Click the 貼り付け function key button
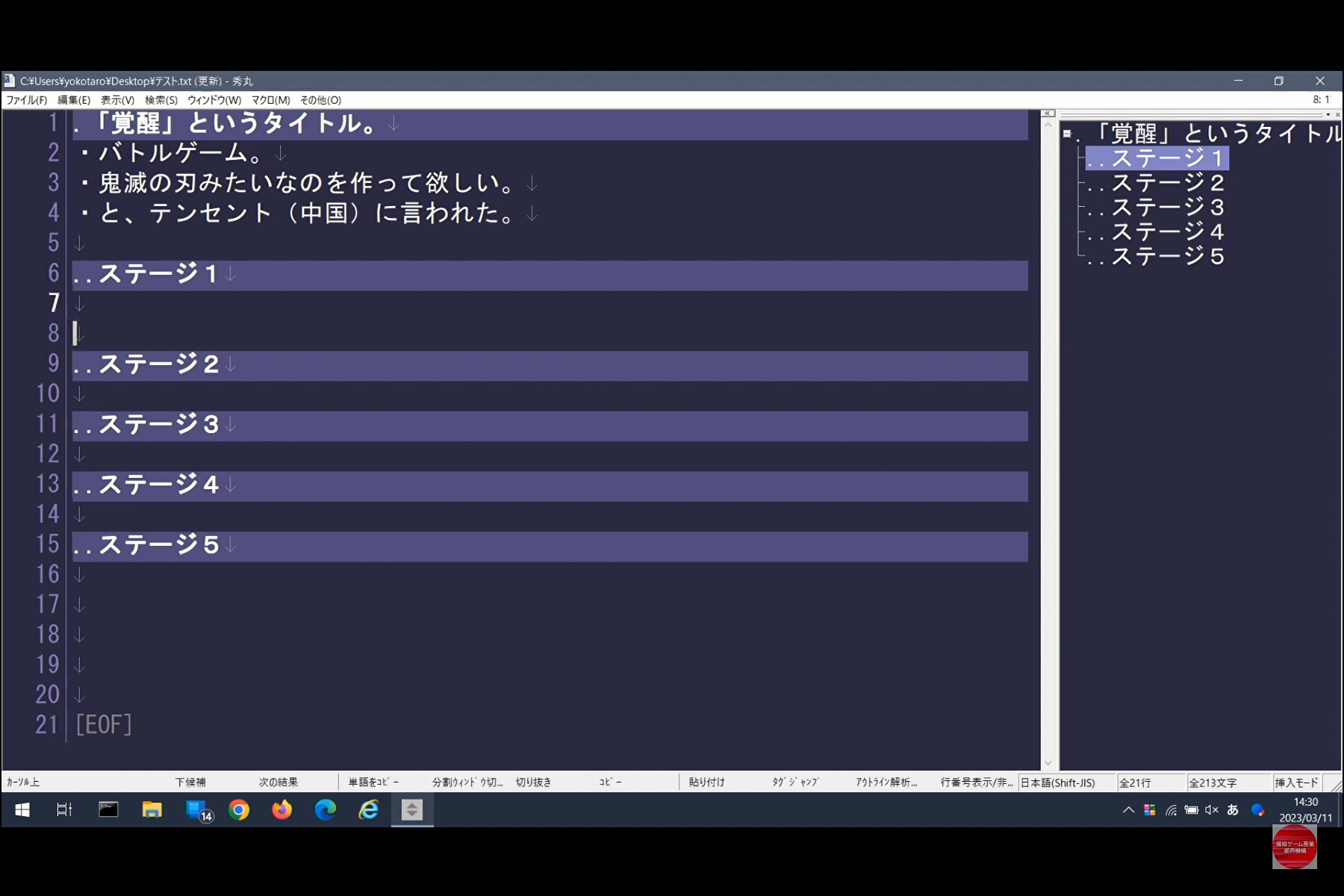1344x896 pixels. (706, 782)
